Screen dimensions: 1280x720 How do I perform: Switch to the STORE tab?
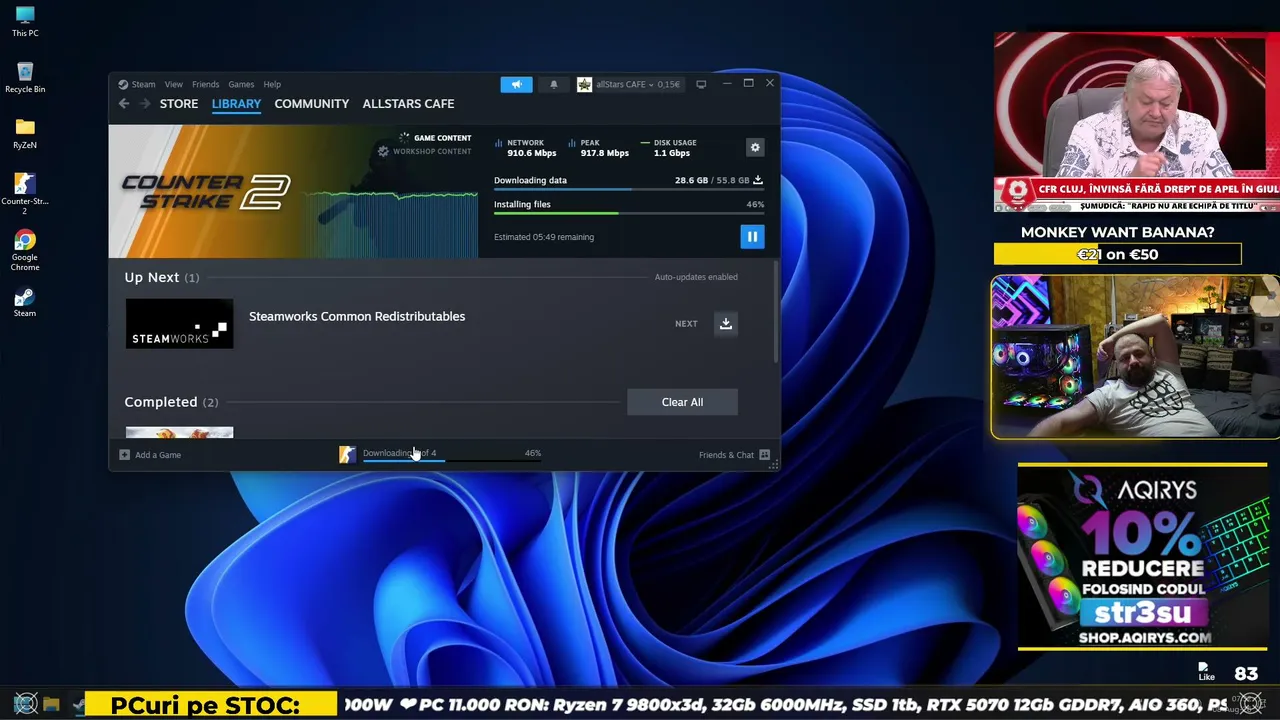pyautogui.click(x=179, y=104)
